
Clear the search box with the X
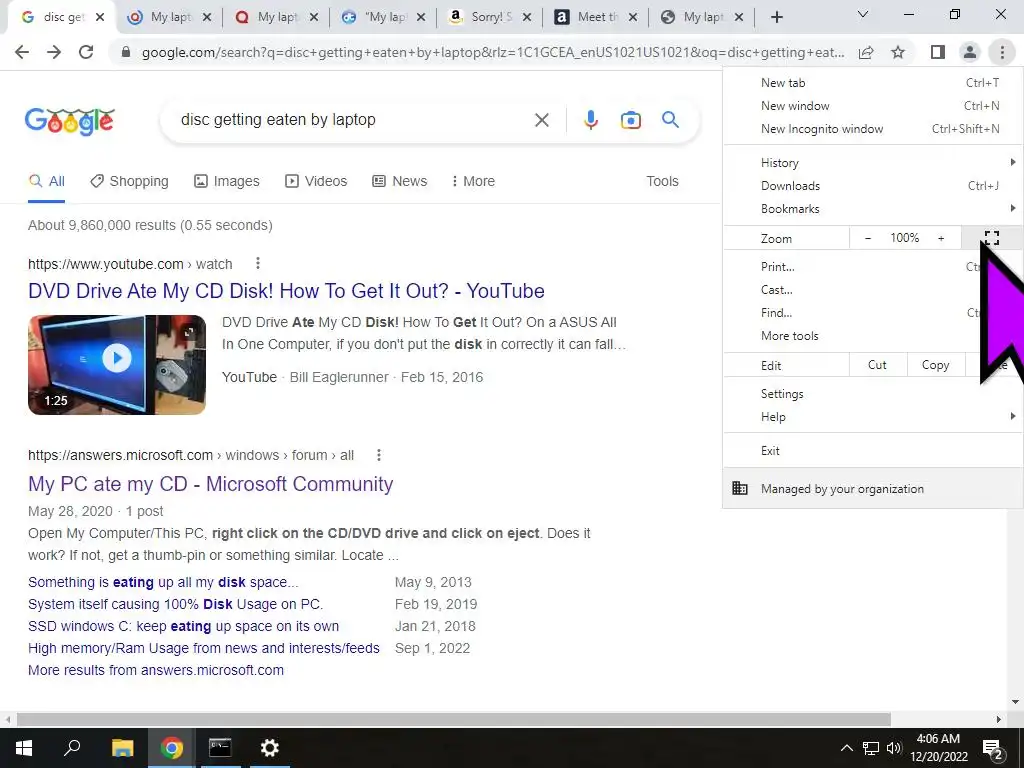tap(541, 120)
